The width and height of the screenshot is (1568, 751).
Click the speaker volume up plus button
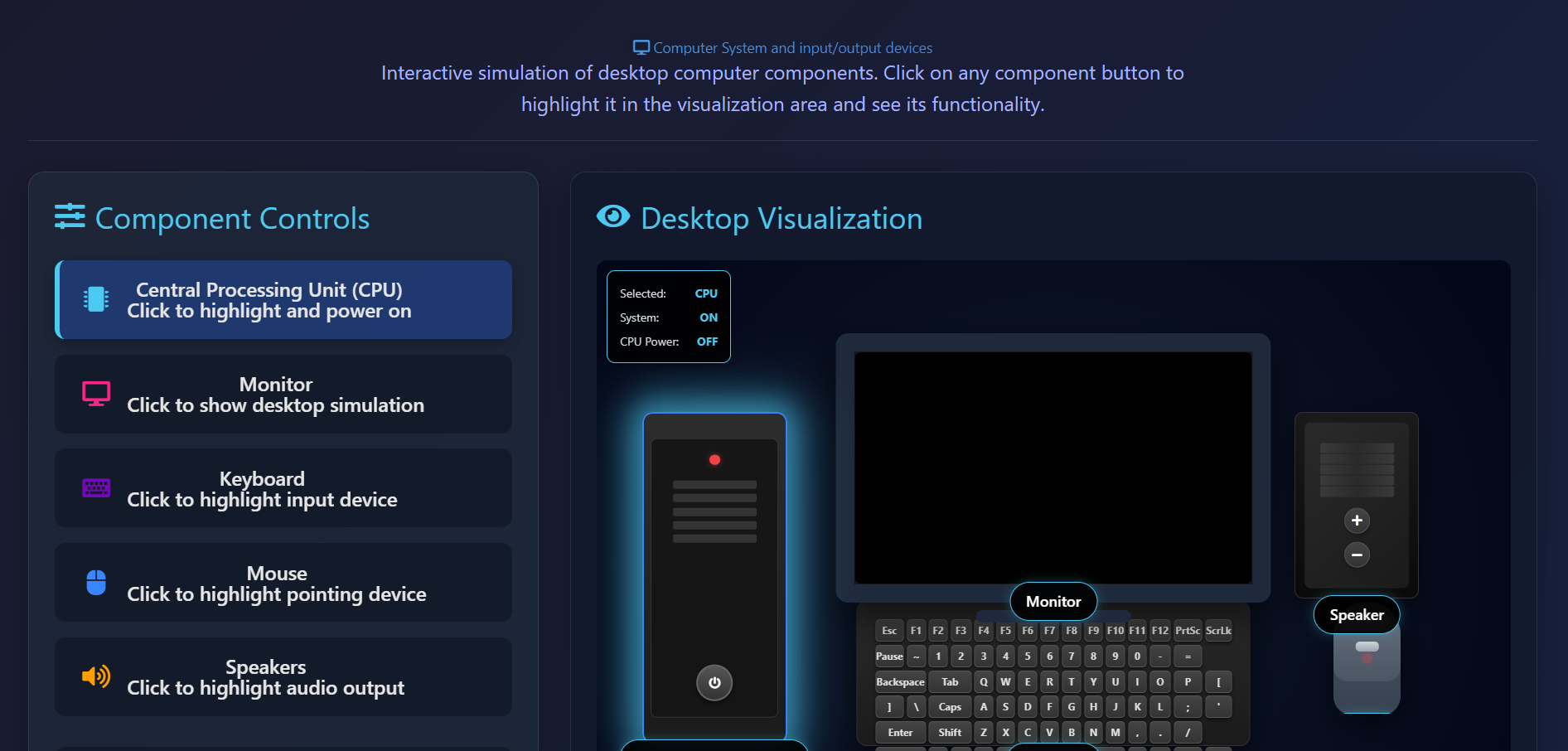[1357, 521]
